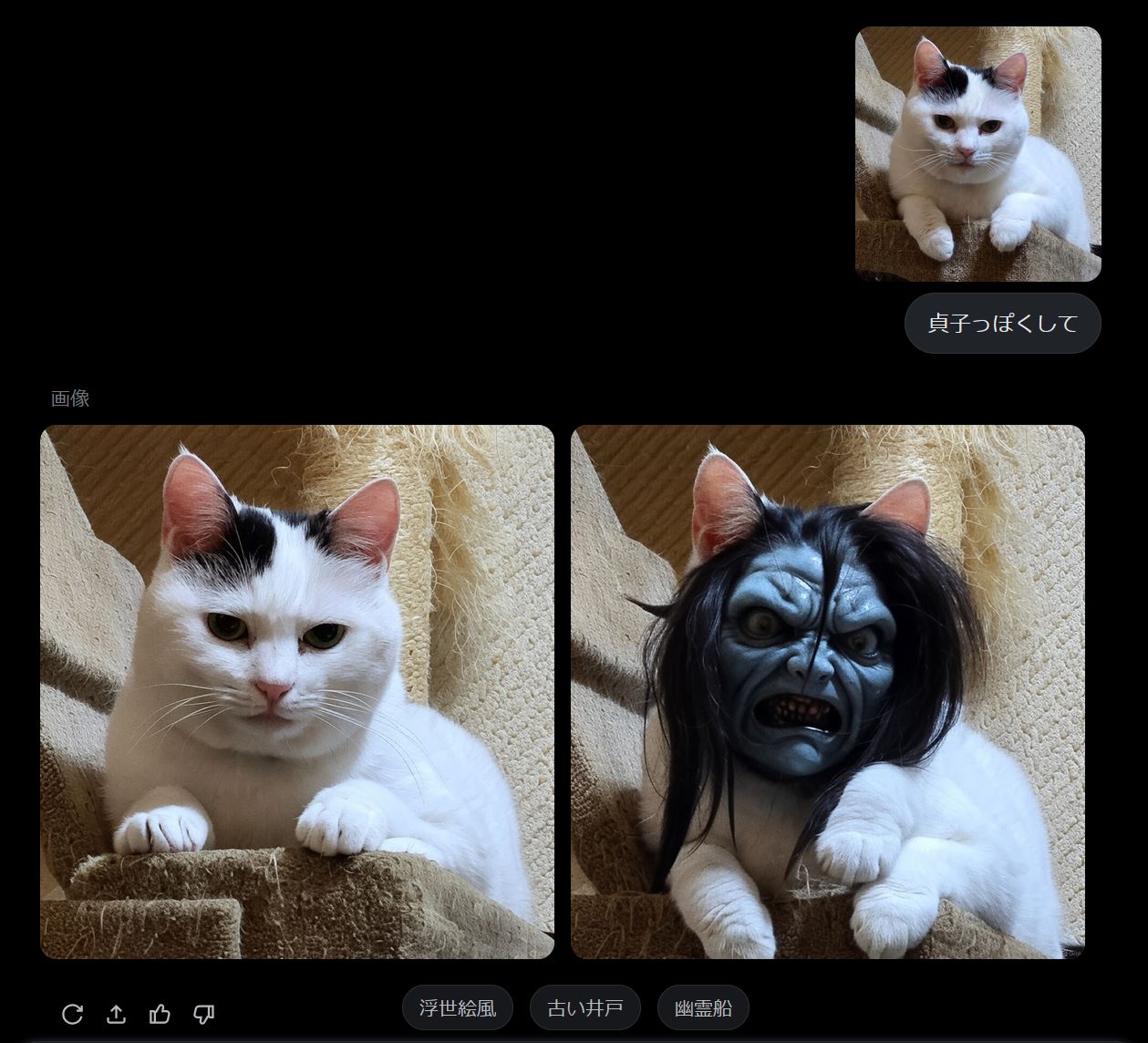Click the thumbs down icon
The height and width of the screenshot is (1043, 1148).
point(203,1014)
